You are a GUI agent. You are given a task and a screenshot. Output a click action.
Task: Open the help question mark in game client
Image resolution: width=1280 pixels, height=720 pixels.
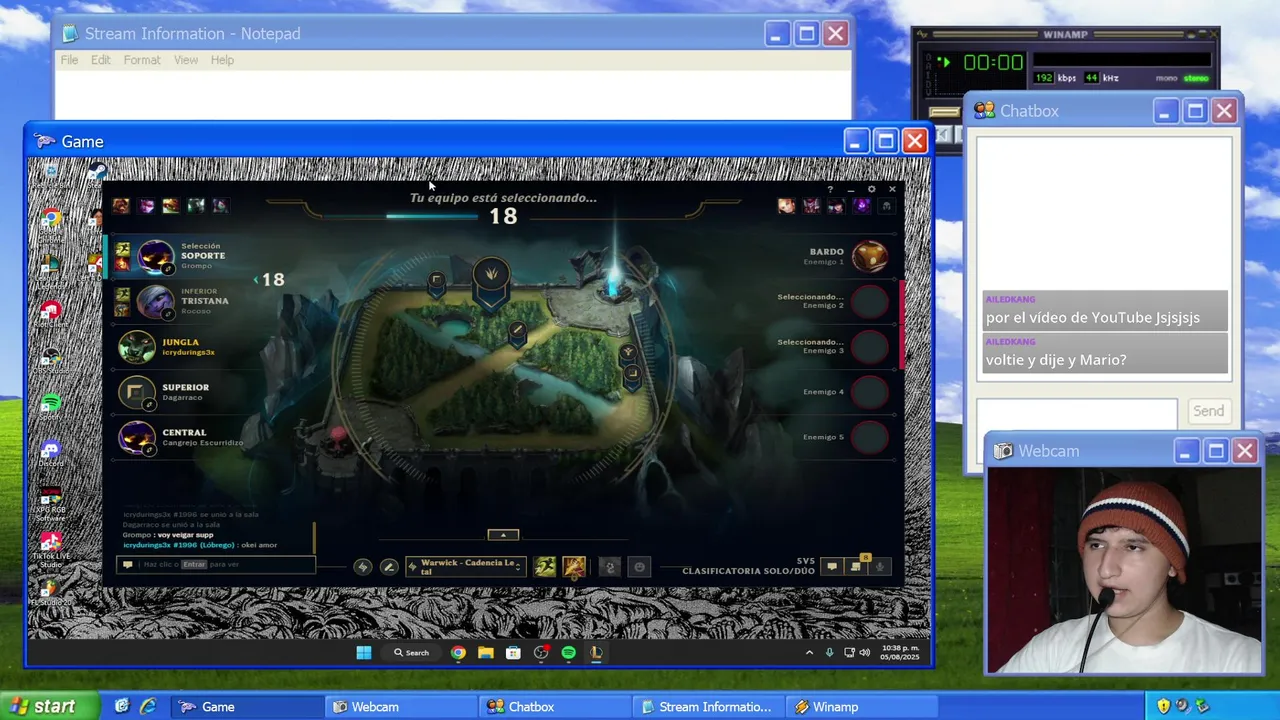829,189
